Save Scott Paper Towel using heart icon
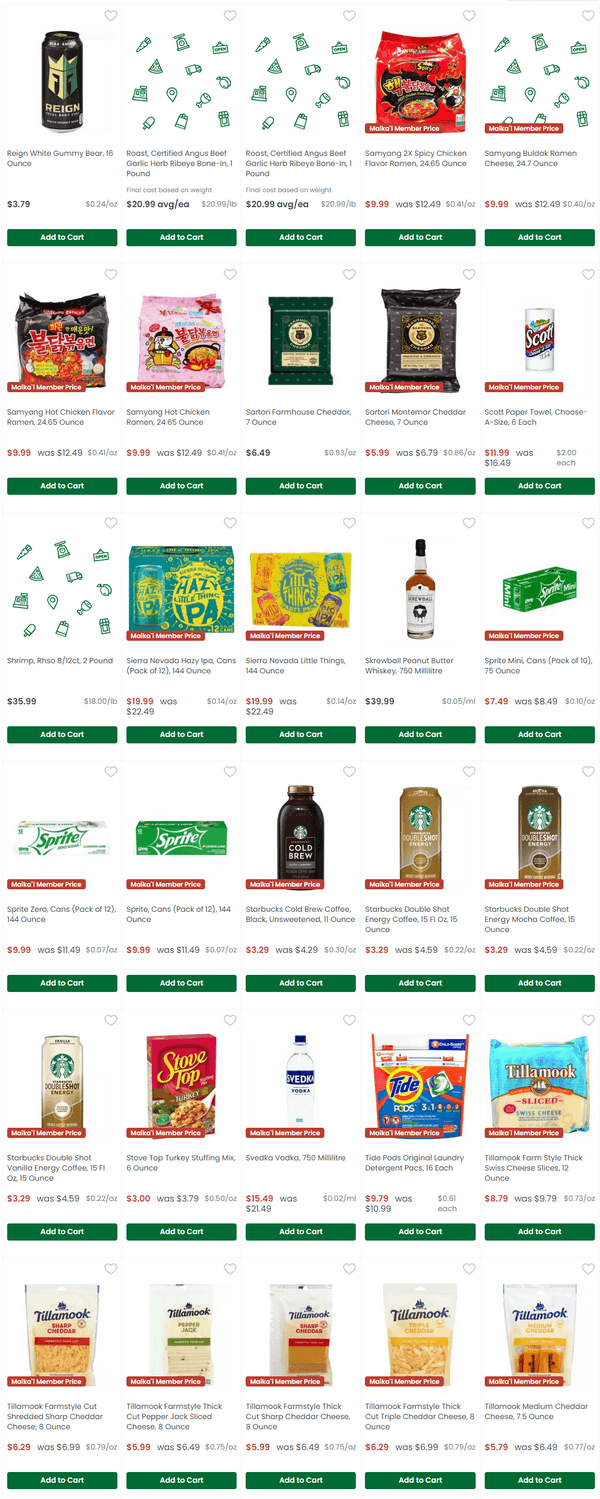 pos(589,274)
